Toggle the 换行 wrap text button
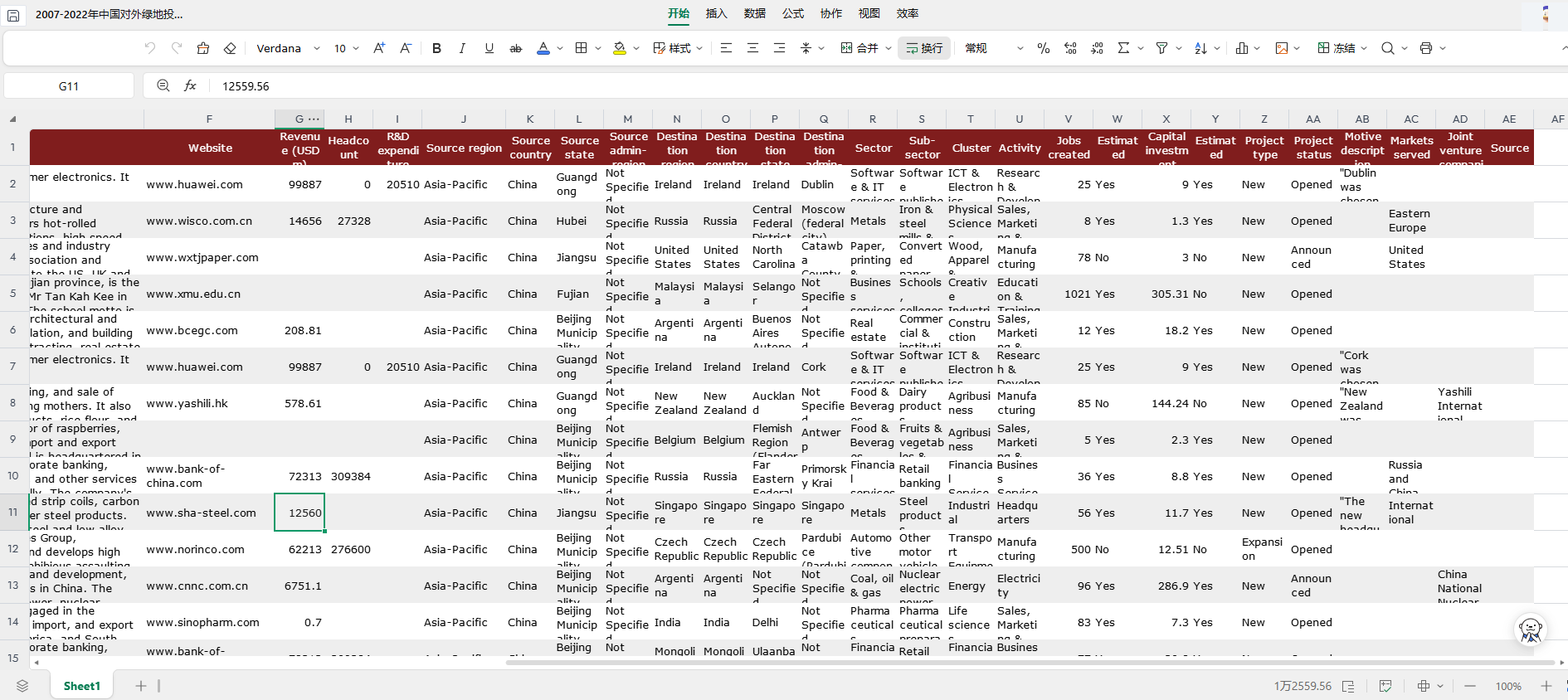 (x=924, y=48)
